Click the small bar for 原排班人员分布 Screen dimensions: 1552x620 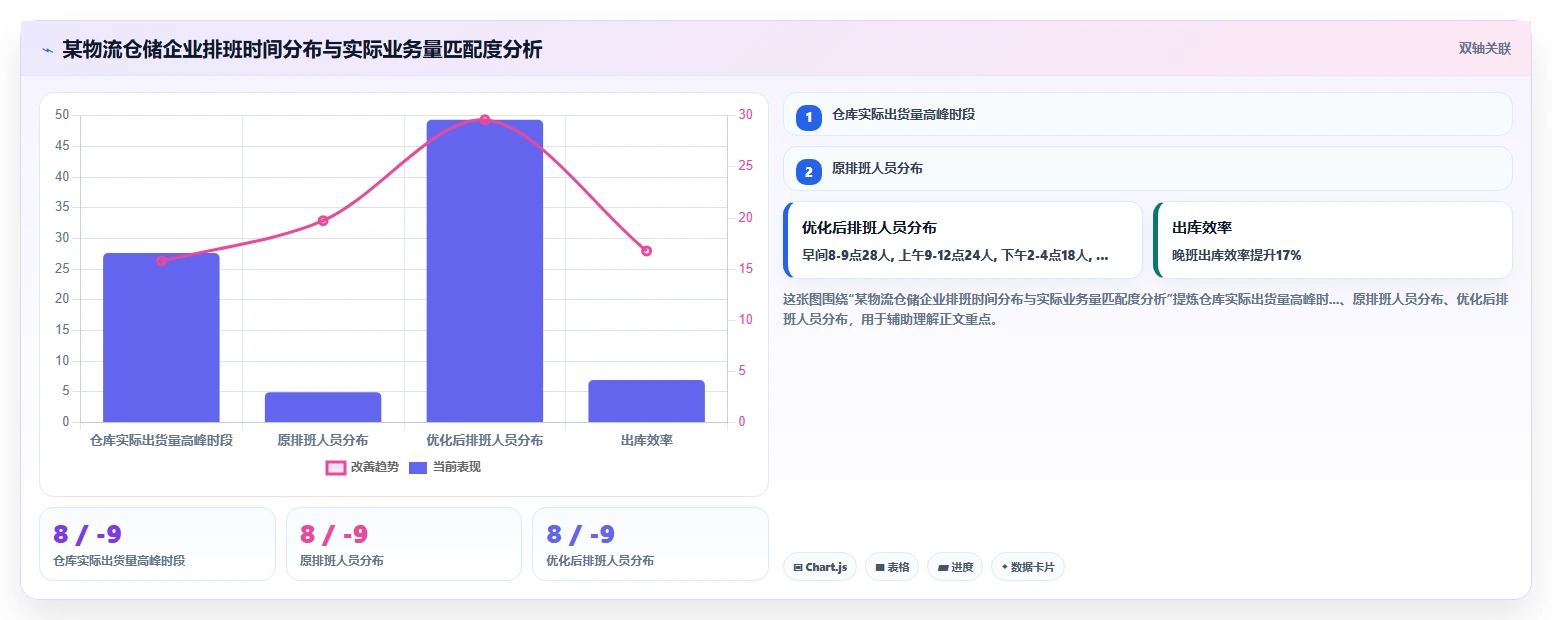(x=323, y=407)
